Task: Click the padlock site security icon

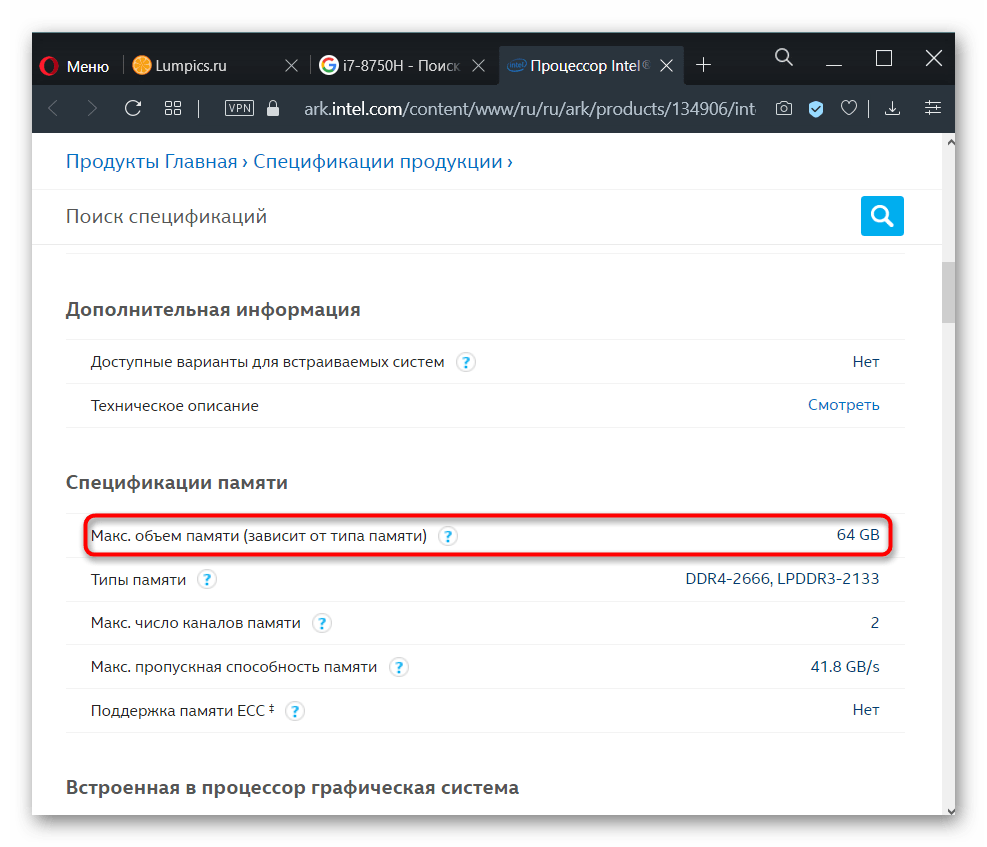Action: tap(272, 108)
